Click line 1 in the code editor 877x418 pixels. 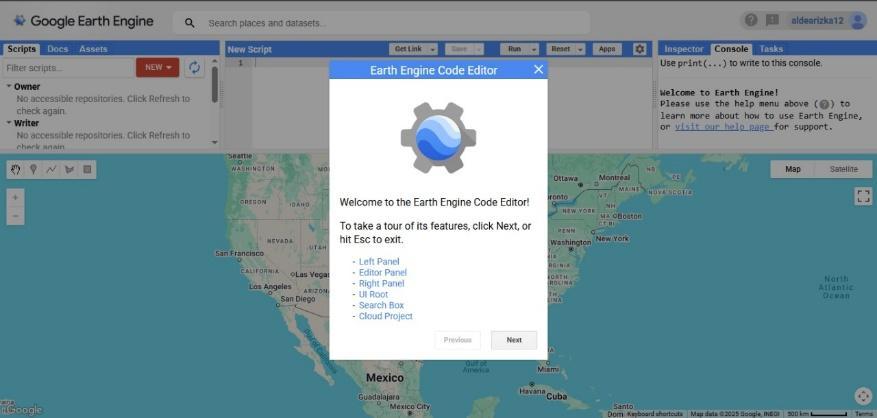453,63
